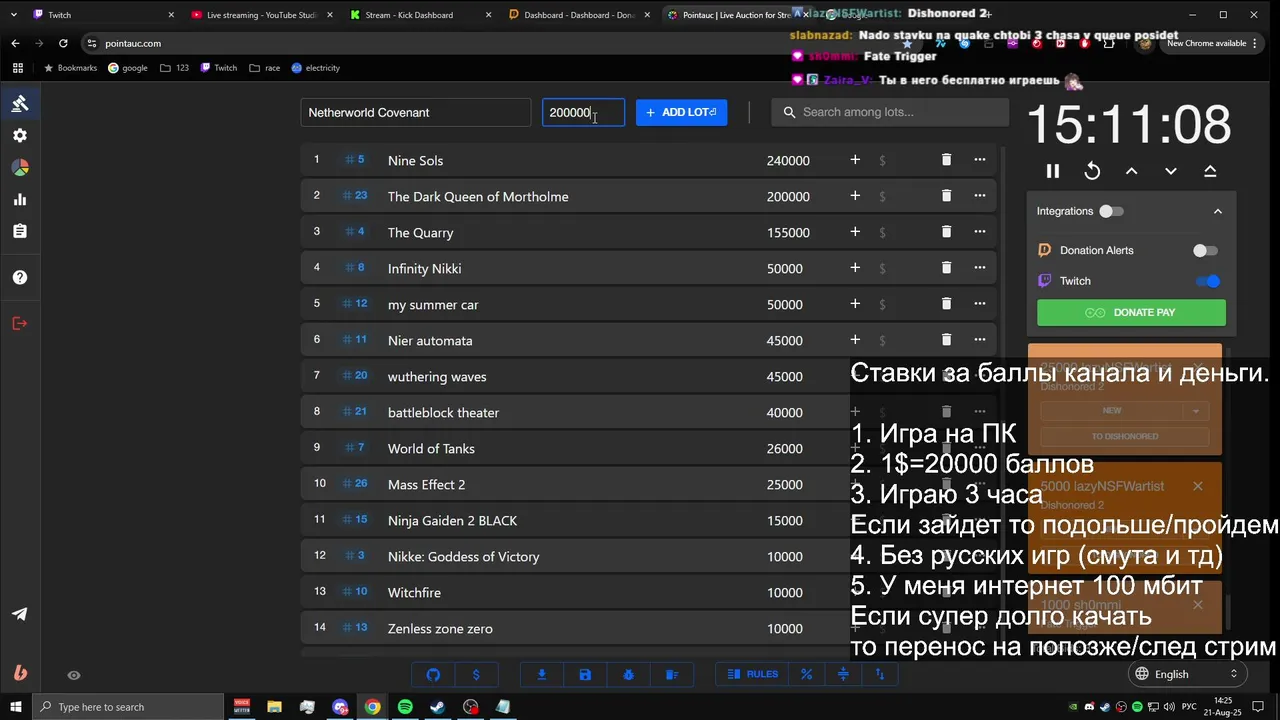This screenshot has height=720, width=1280.
Task: Open statistics bar-chart icon in sidebar
Action: [x=20, y=199]
